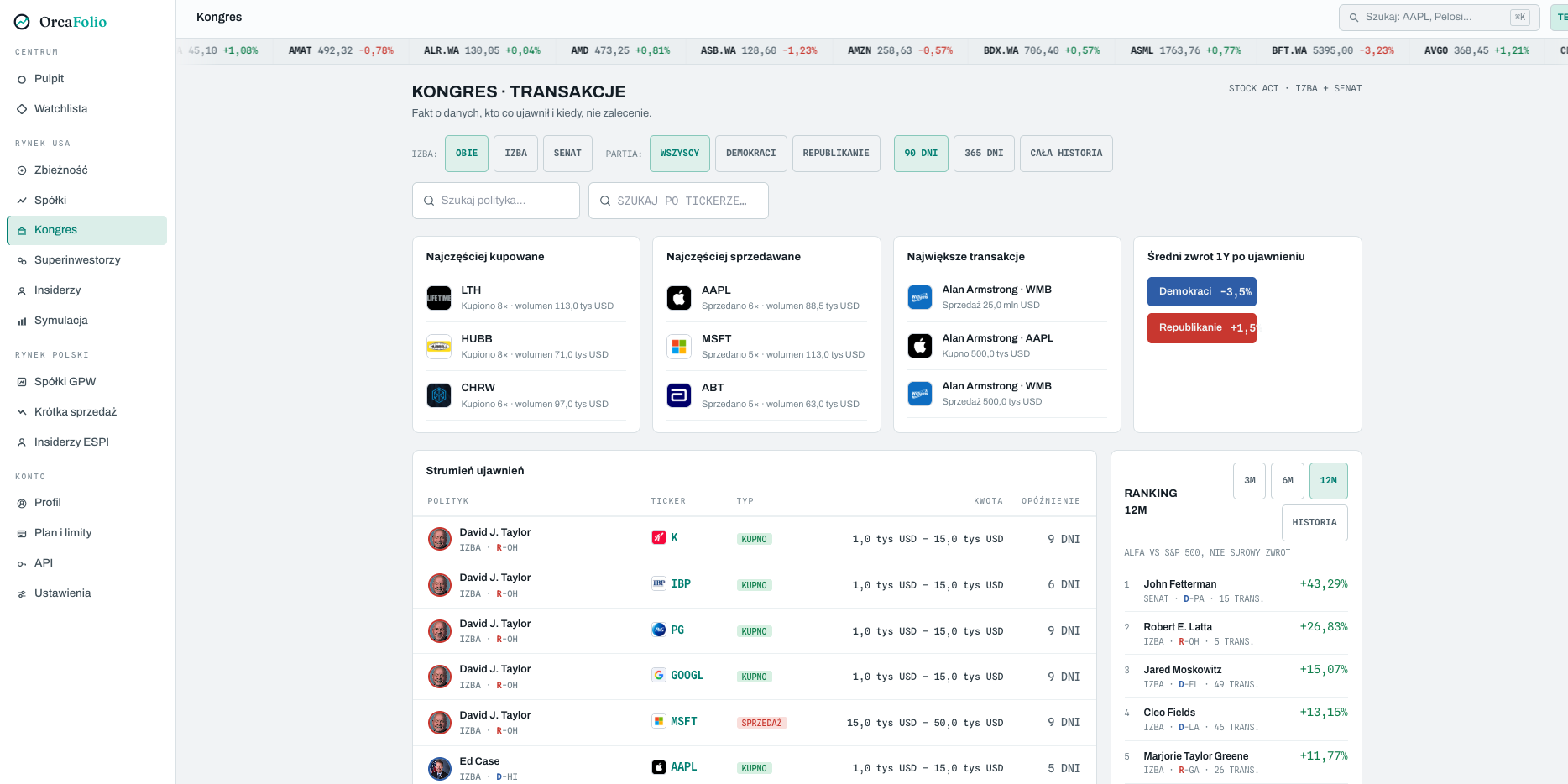The width and height of the screenshot is (1568, 784).
Task: Click the Demokraci -3,5% blue bar
Action: click(x=1202, y=292)
